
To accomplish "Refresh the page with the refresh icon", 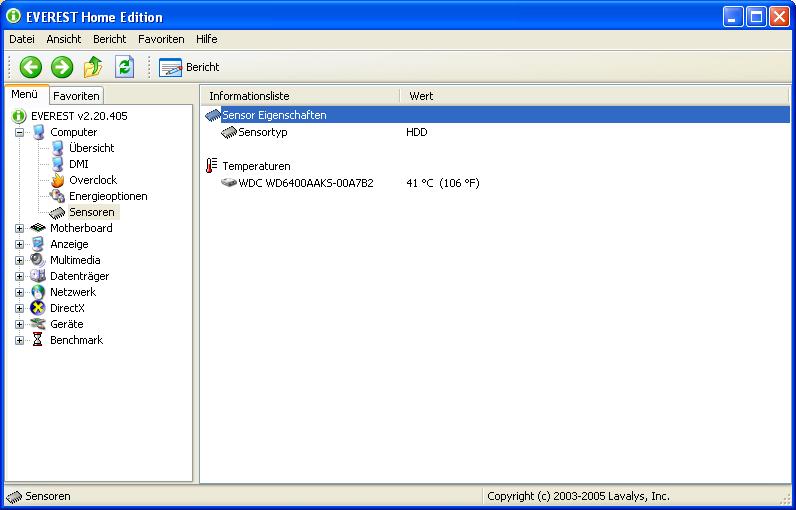I will 124,67.
